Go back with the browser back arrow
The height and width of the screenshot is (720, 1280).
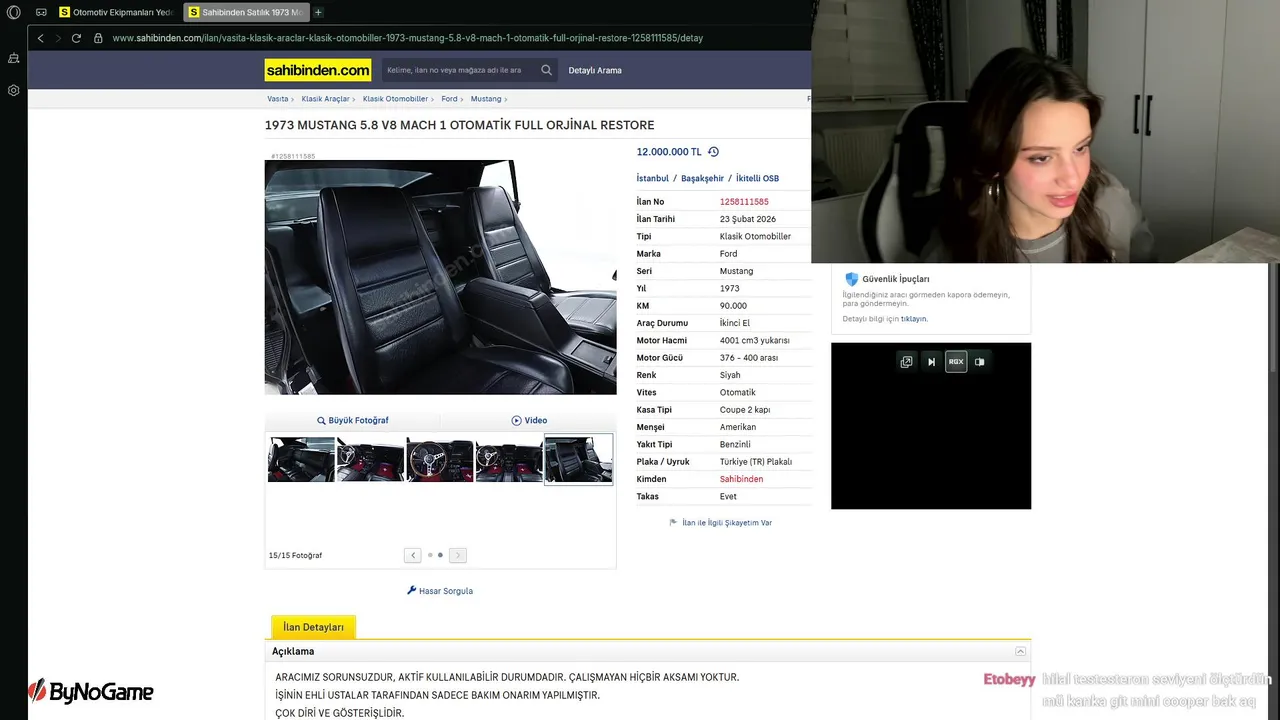point(40,38)
